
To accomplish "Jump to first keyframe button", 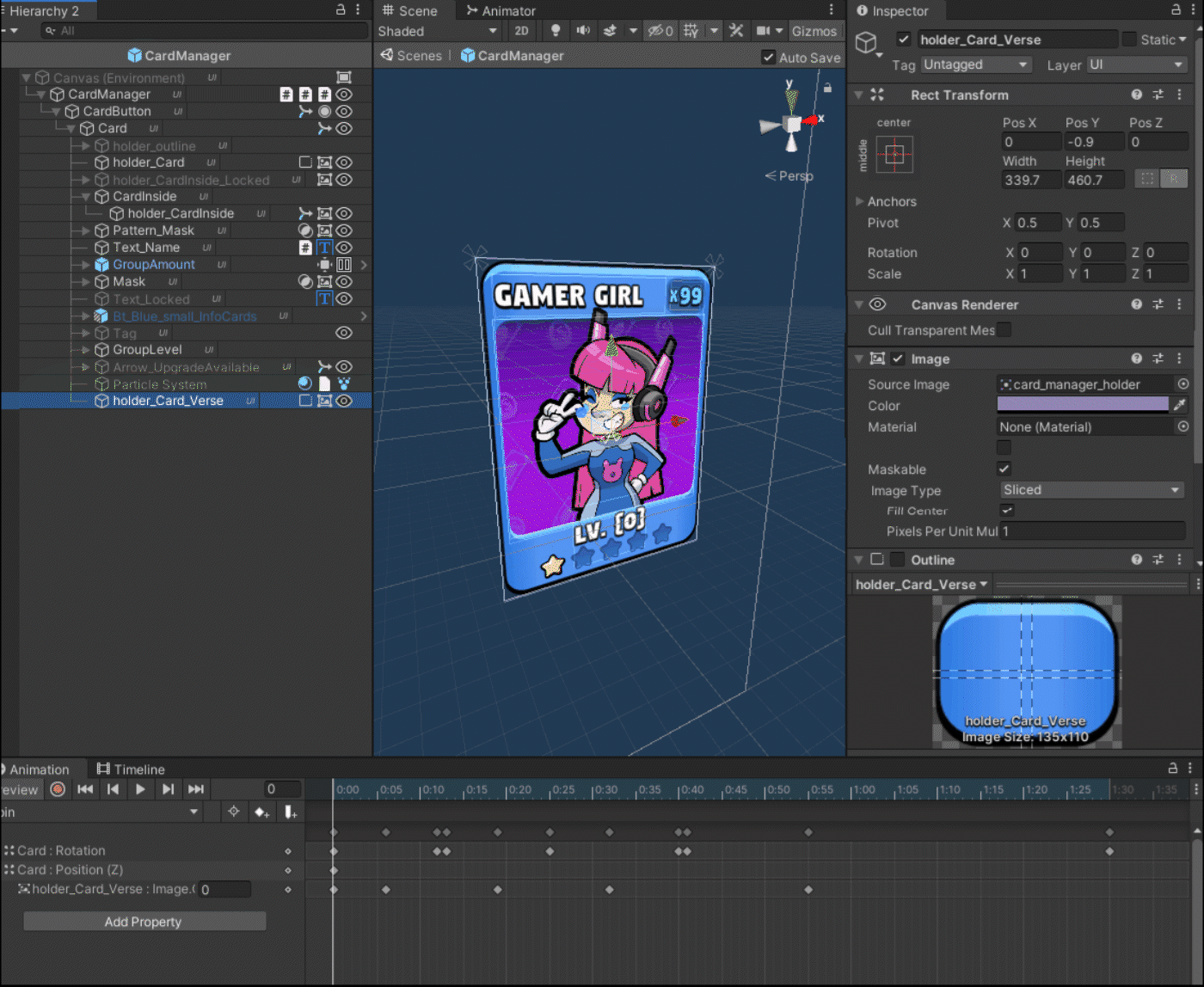I will point(85,789).
